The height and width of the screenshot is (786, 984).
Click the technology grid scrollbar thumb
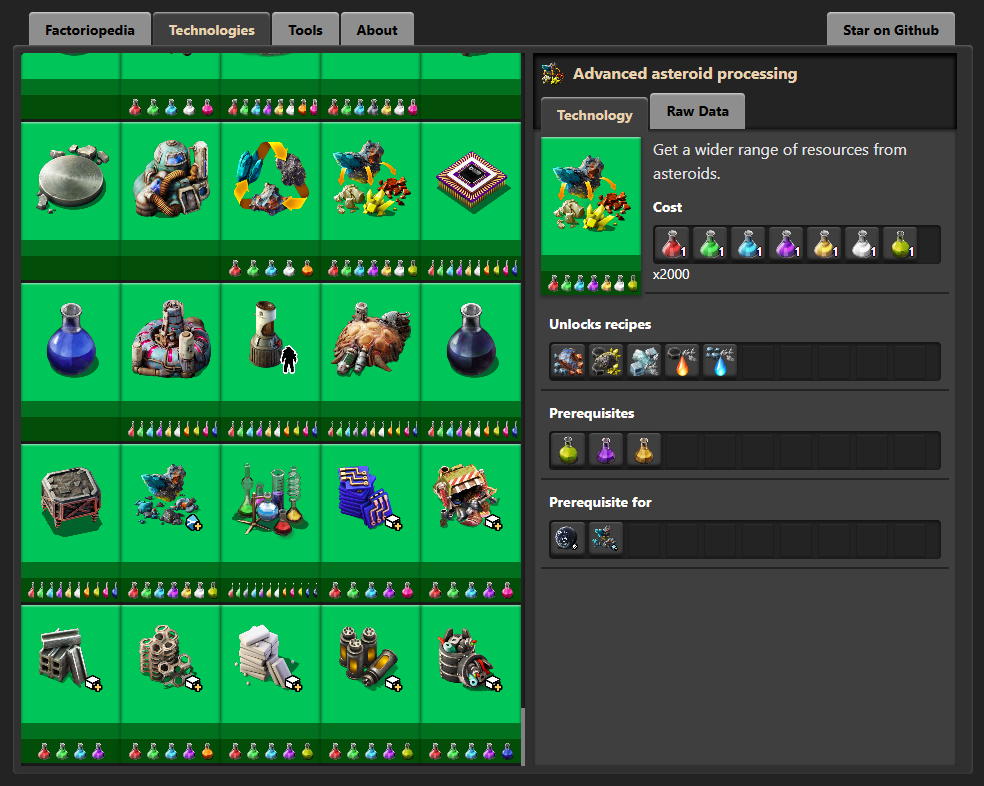(522, 736)
